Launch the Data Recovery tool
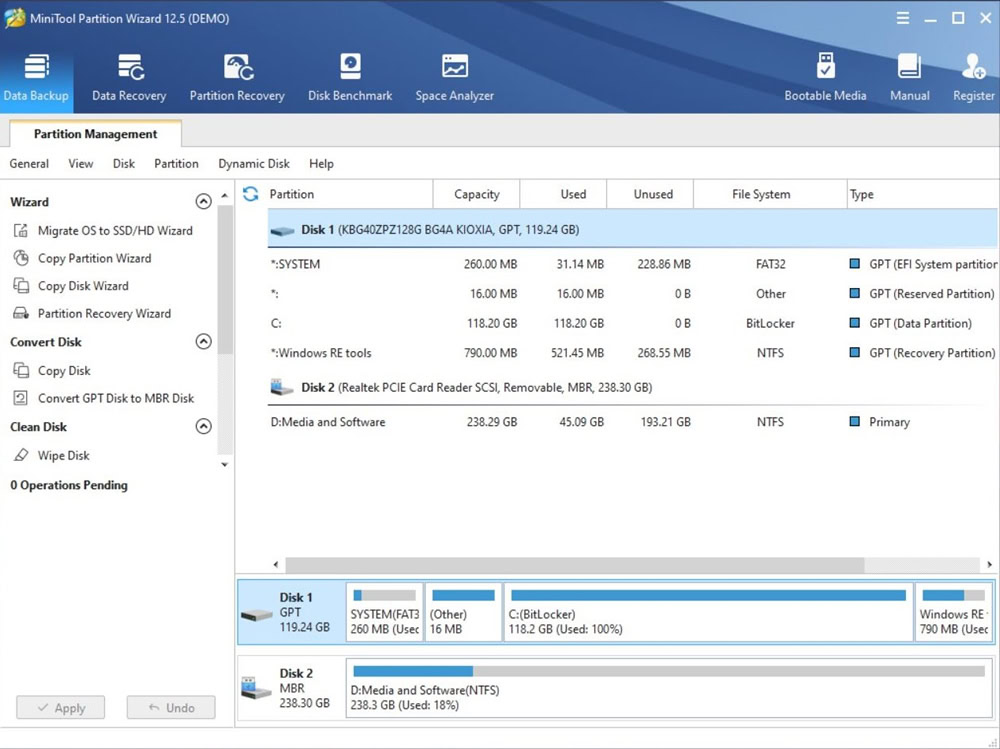This screenshot has height=749, width=1000. tap(129, 78)
